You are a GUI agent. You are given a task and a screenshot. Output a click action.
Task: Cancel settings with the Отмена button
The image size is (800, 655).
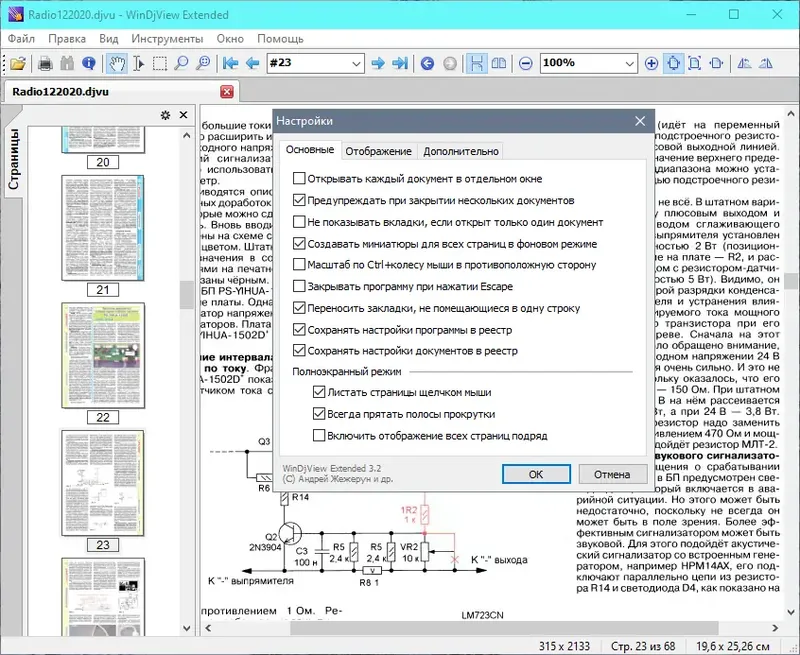point(612,474)
